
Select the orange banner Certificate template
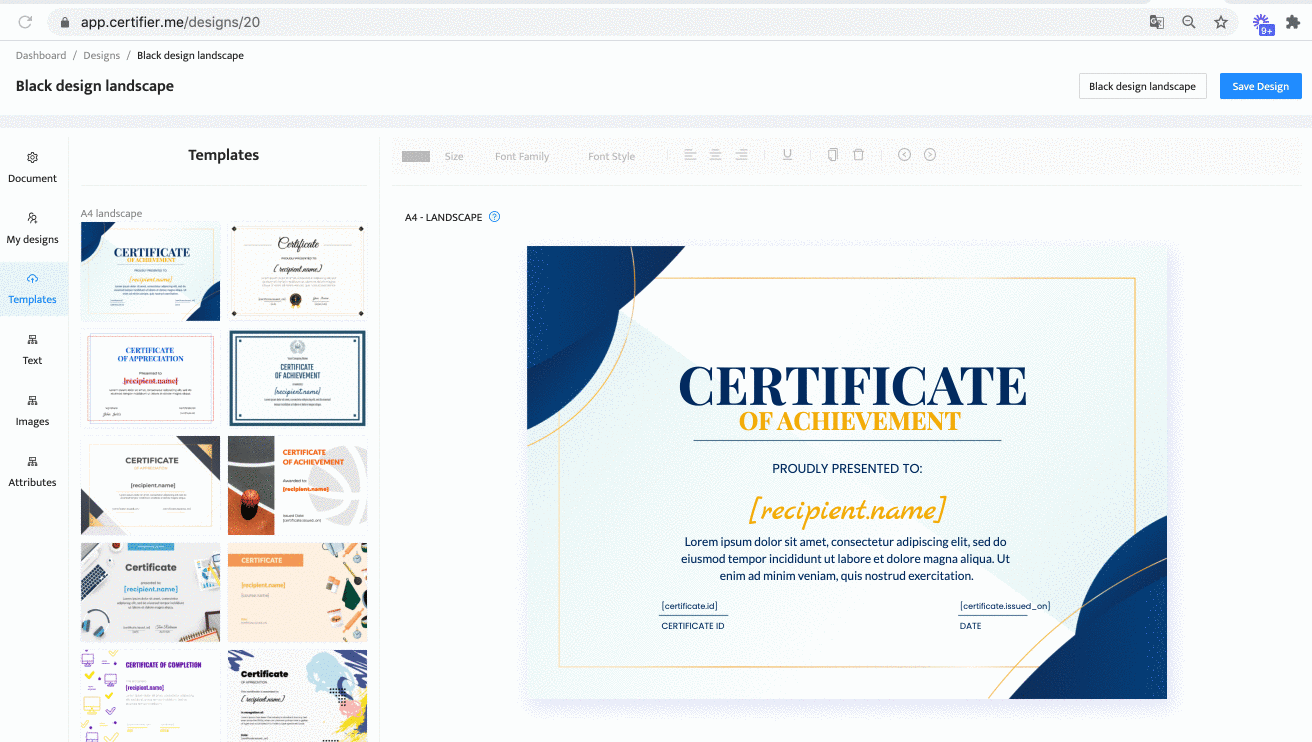298,592
